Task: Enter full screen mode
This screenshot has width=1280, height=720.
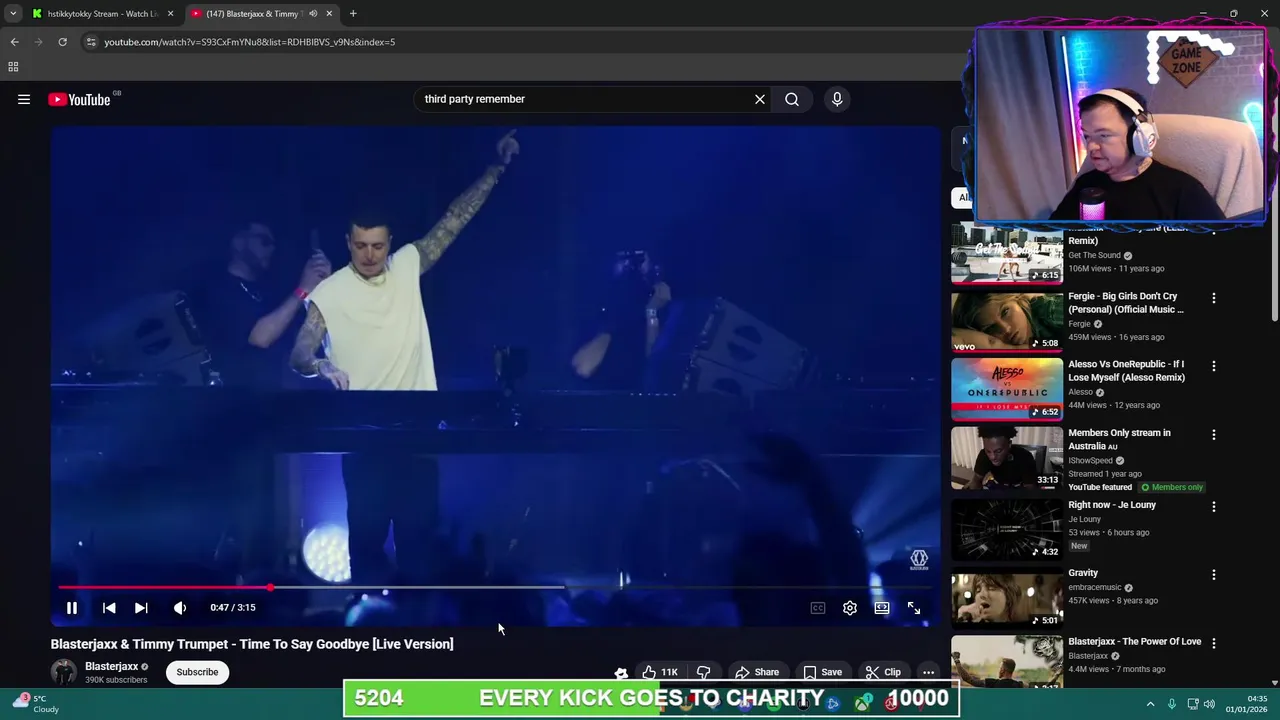Action: [914, 607]
